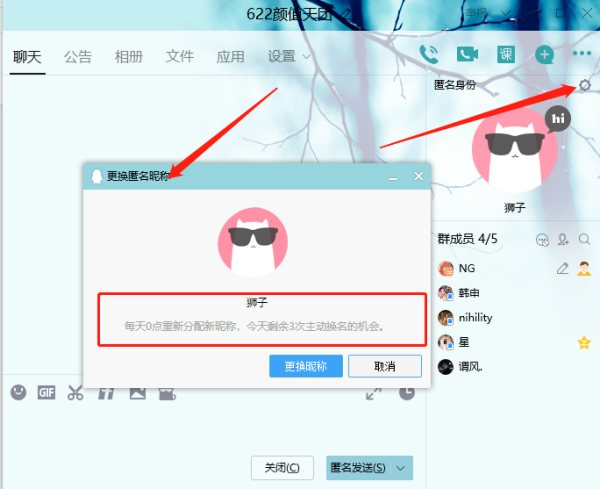Screen dimensions: 600x489
Task: Open the 文件 tab
Action: point(180,57)
